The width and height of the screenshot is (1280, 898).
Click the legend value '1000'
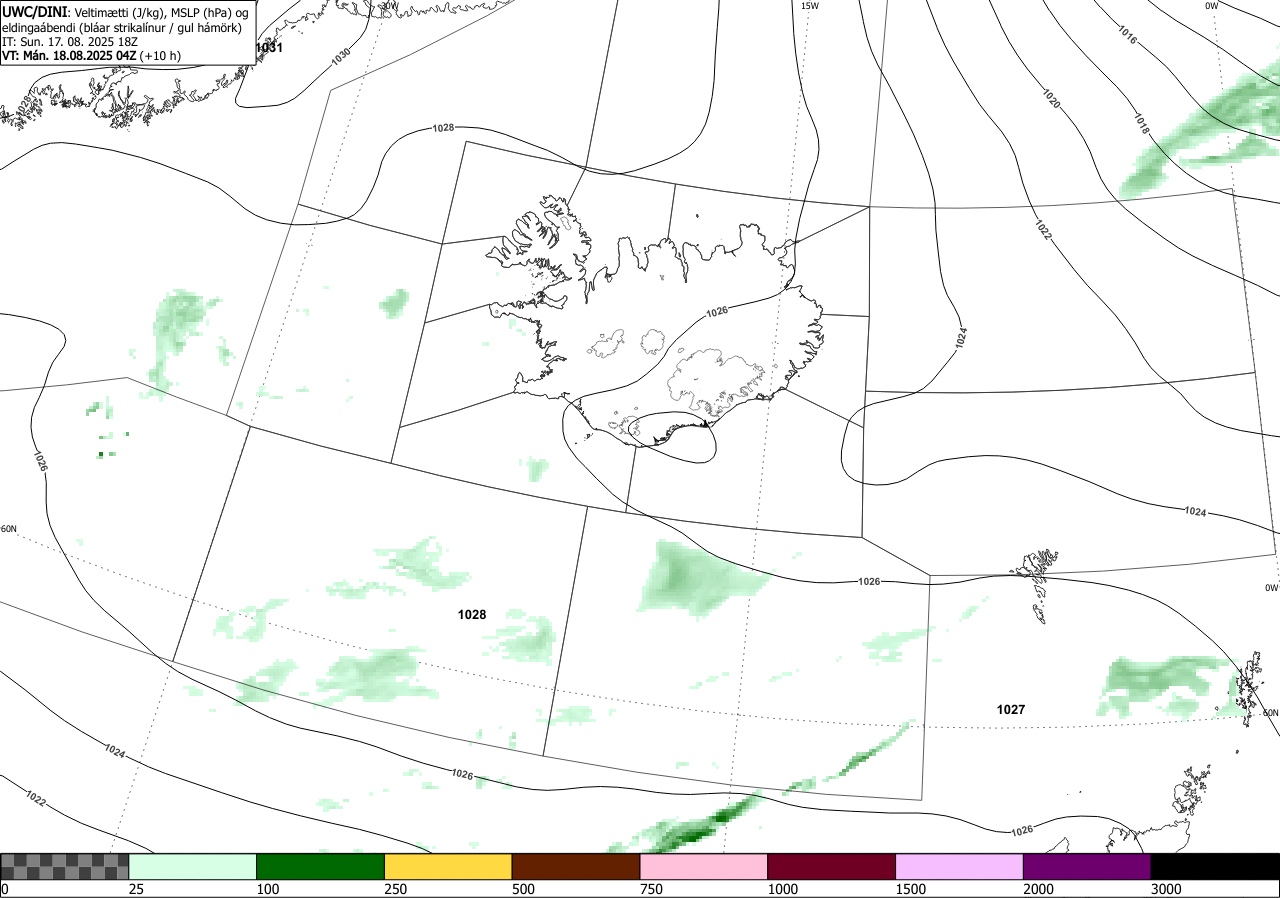pyautogui.click(x=783, y=889)
